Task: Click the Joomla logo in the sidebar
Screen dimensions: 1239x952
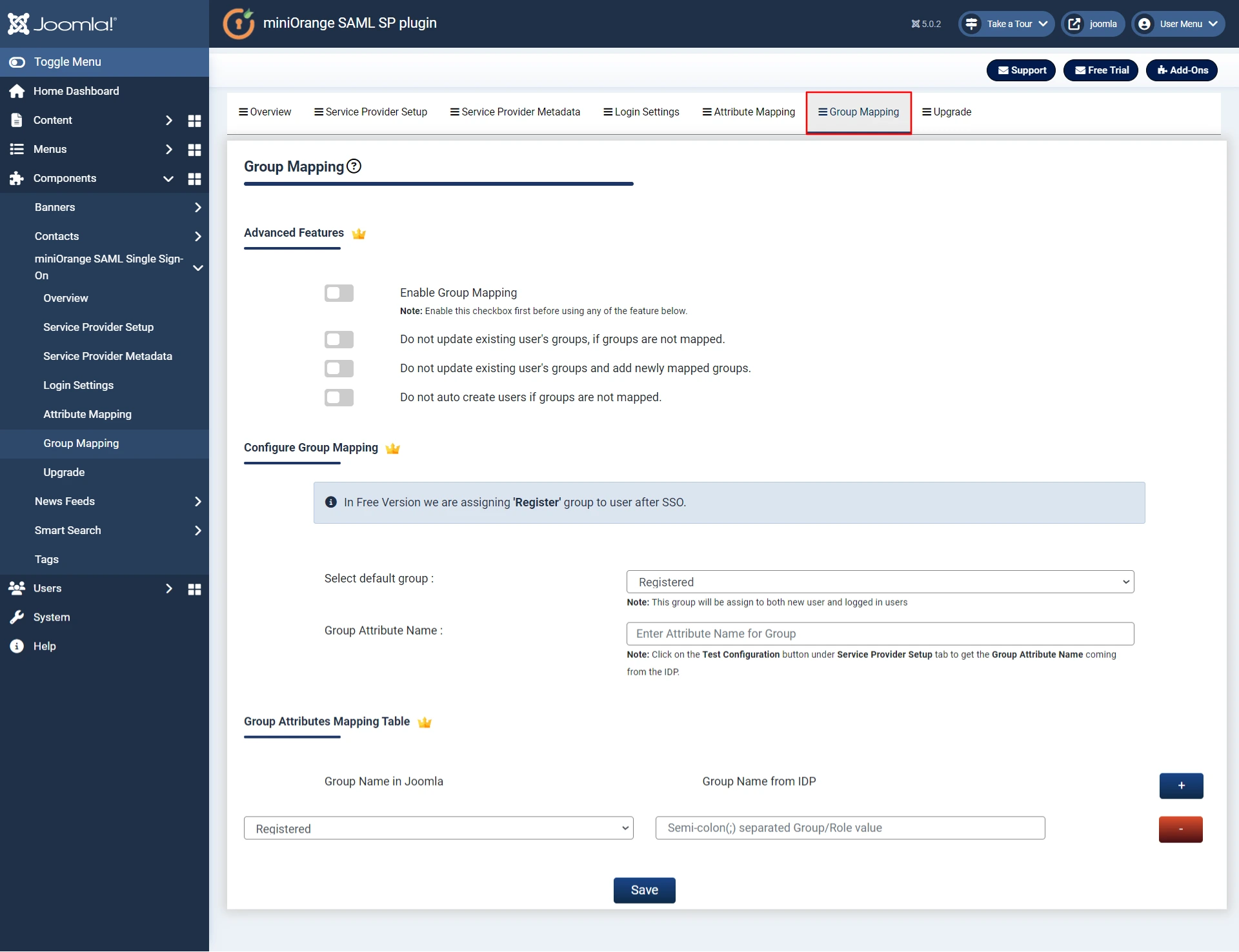Action: [x=62, y=24]
